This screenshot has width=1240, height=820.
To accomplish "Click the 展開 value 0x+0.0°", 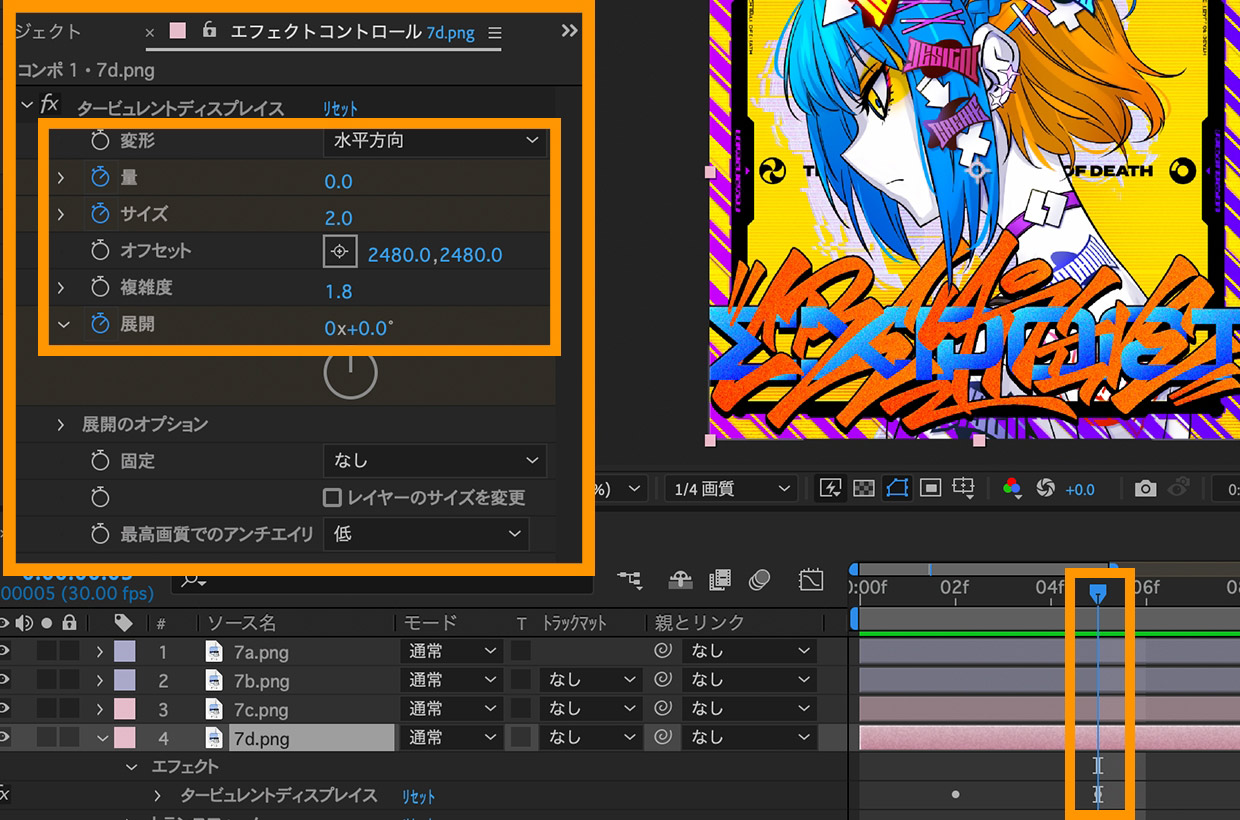I will point(358,328).
